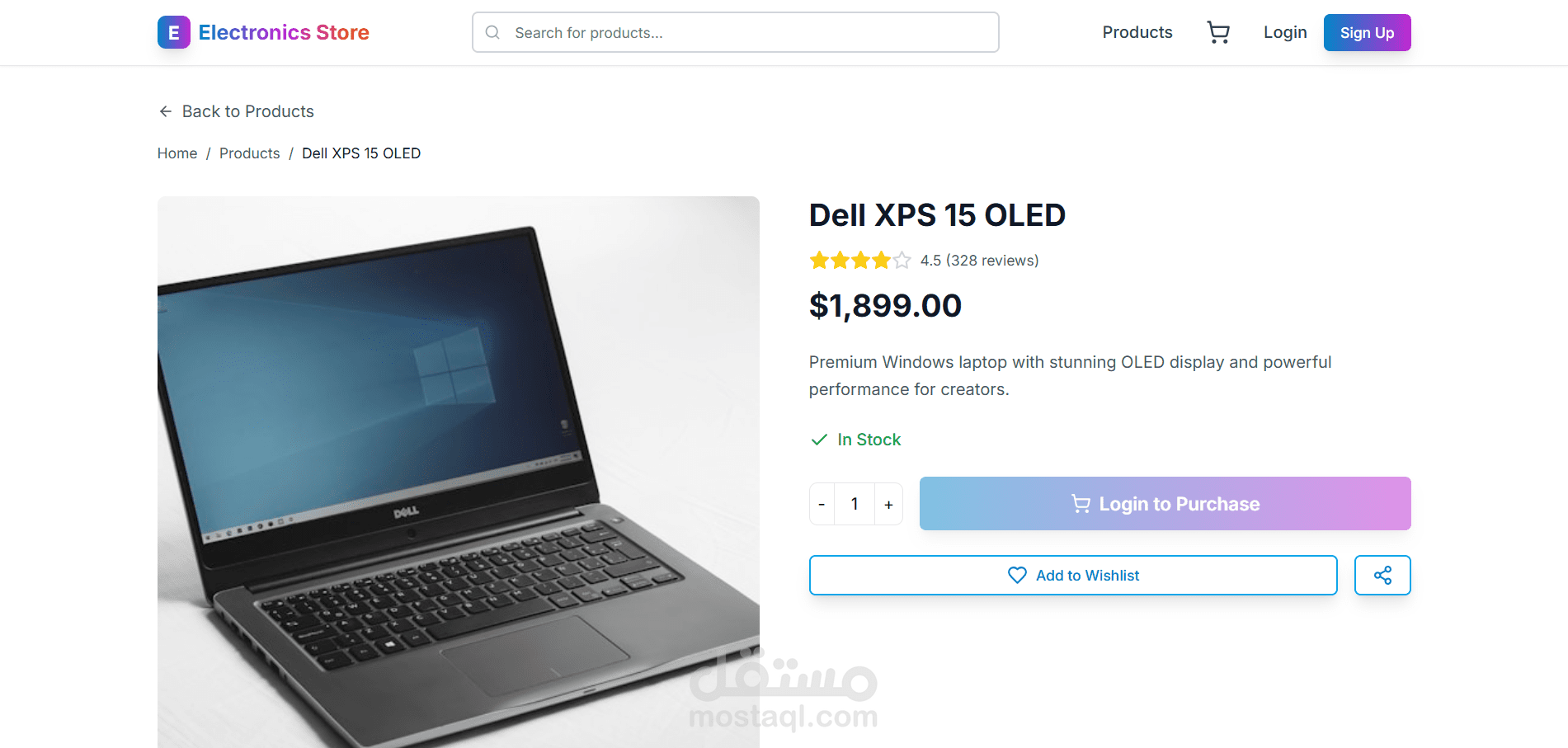The image size is (1568, 748).
Task: Select Products in the breadcrumb trail
Action: pyautogui.click(x=249, y=153)
